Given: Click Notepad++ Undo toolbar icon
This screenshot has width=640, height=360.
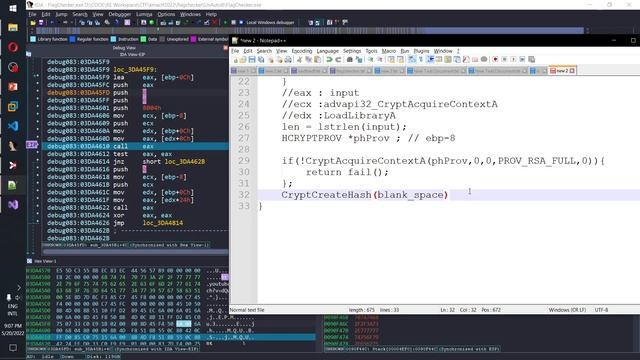Looking at the screenshot, I should (329, 60).
